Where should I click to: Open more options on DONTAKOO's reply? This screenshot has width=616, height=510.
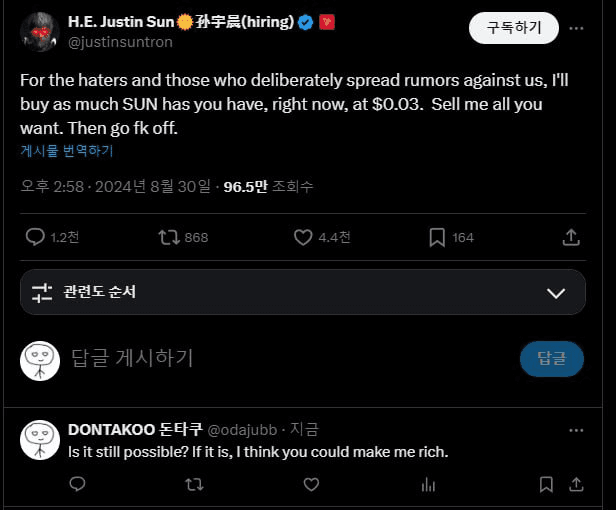coord(576,430)
